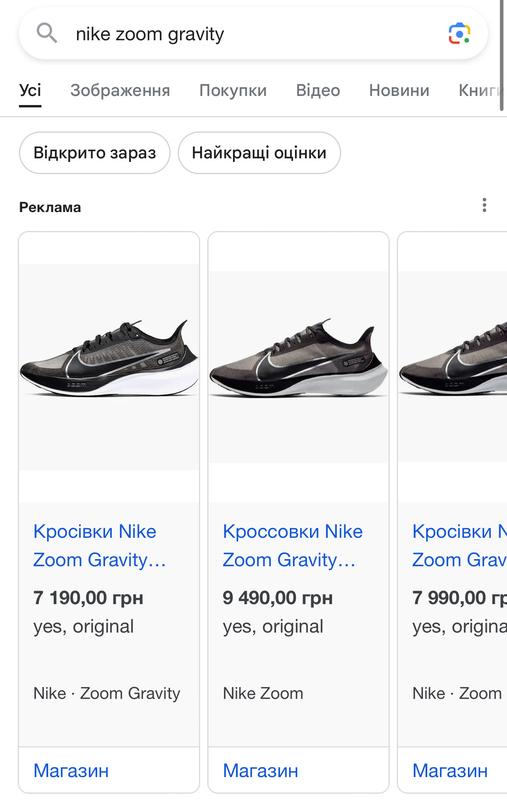Open second sneaker image for 9 490,00 грн
The width and height of the screenshot is (507, 800).
[298, 366]
